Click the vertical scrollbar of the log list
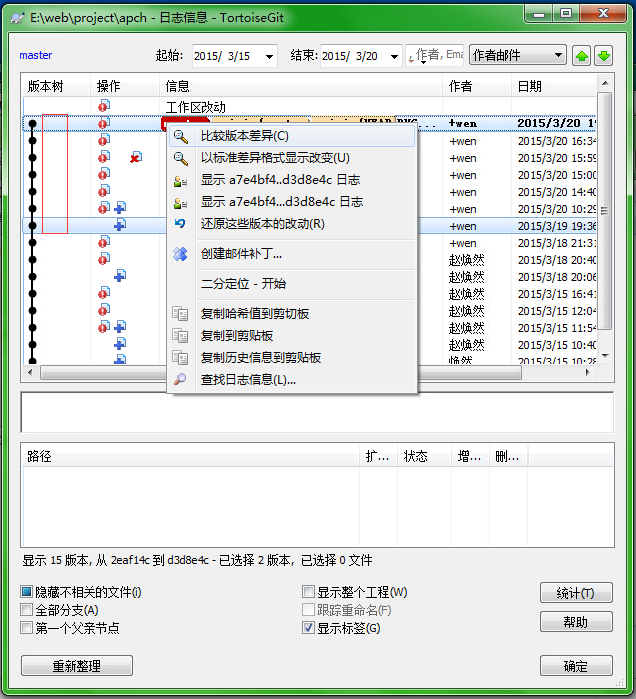 click(x=604, y=230)
